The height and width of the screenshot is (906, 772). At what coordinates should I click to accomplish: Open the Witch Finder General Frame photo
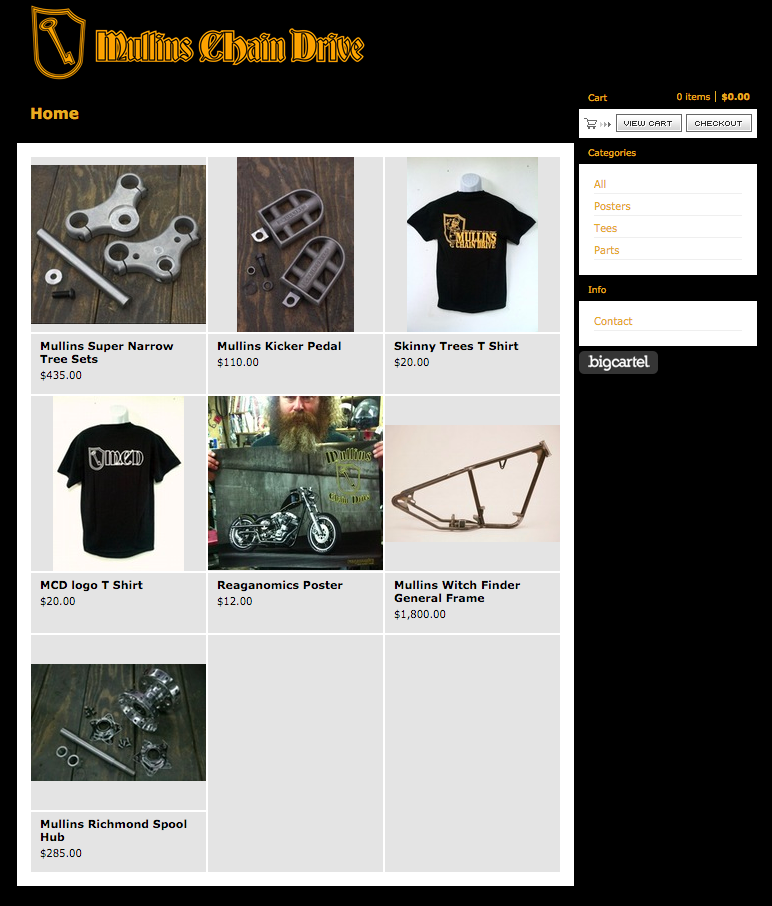473,484
